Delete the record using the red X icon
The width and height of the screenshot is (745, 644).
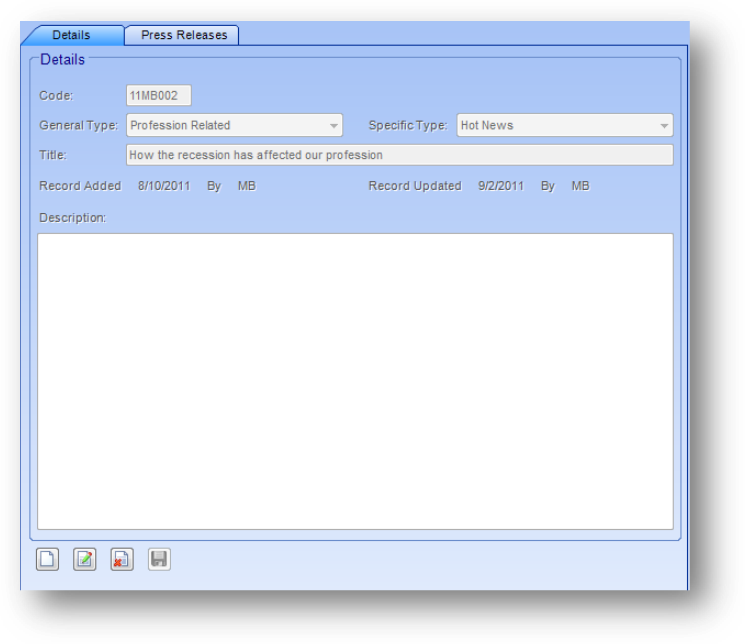click(x=122, y=560)
